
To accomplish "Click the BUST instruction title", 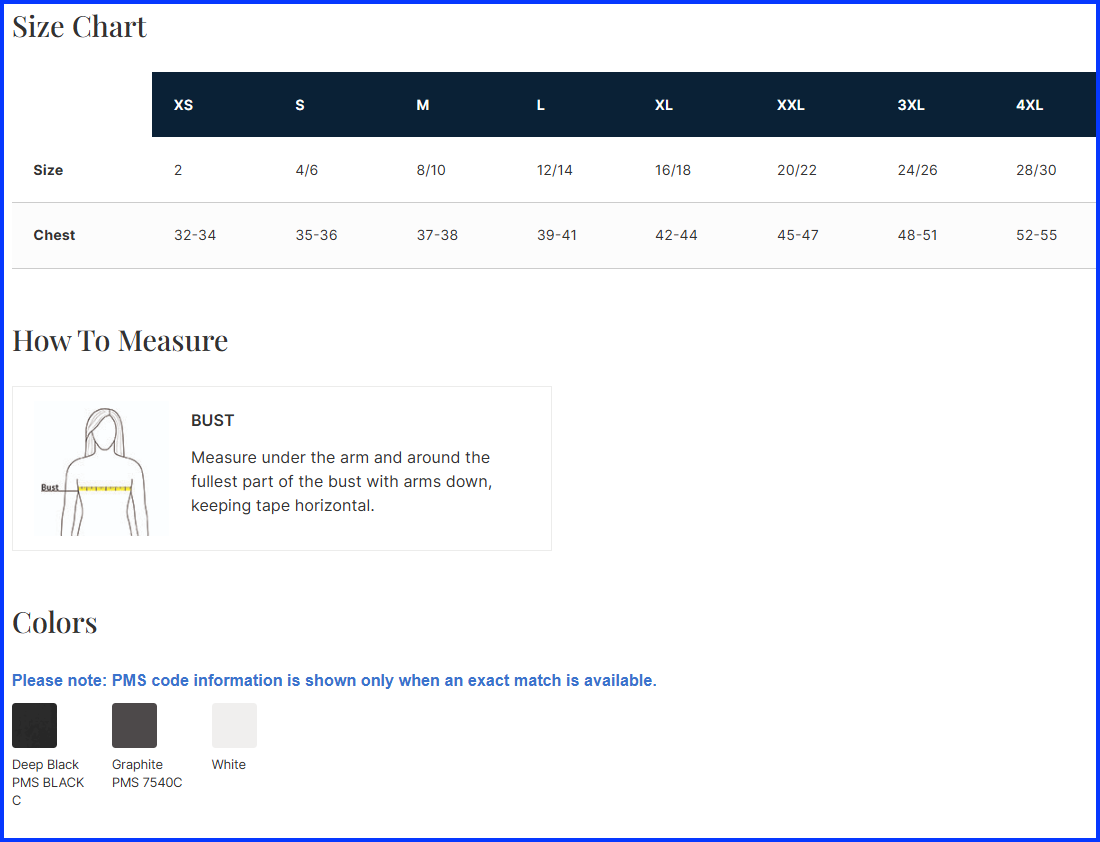I will pos(212,421).
